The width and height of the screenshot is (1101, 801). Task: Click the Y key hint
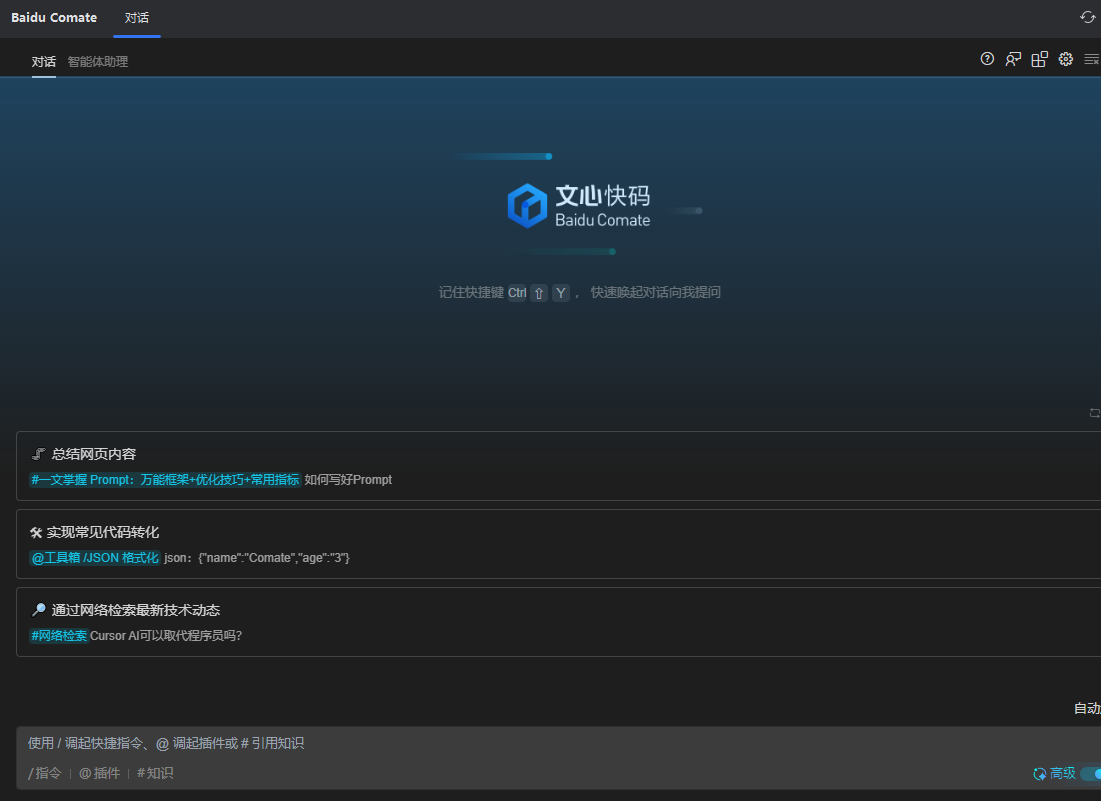click(560, 293)
